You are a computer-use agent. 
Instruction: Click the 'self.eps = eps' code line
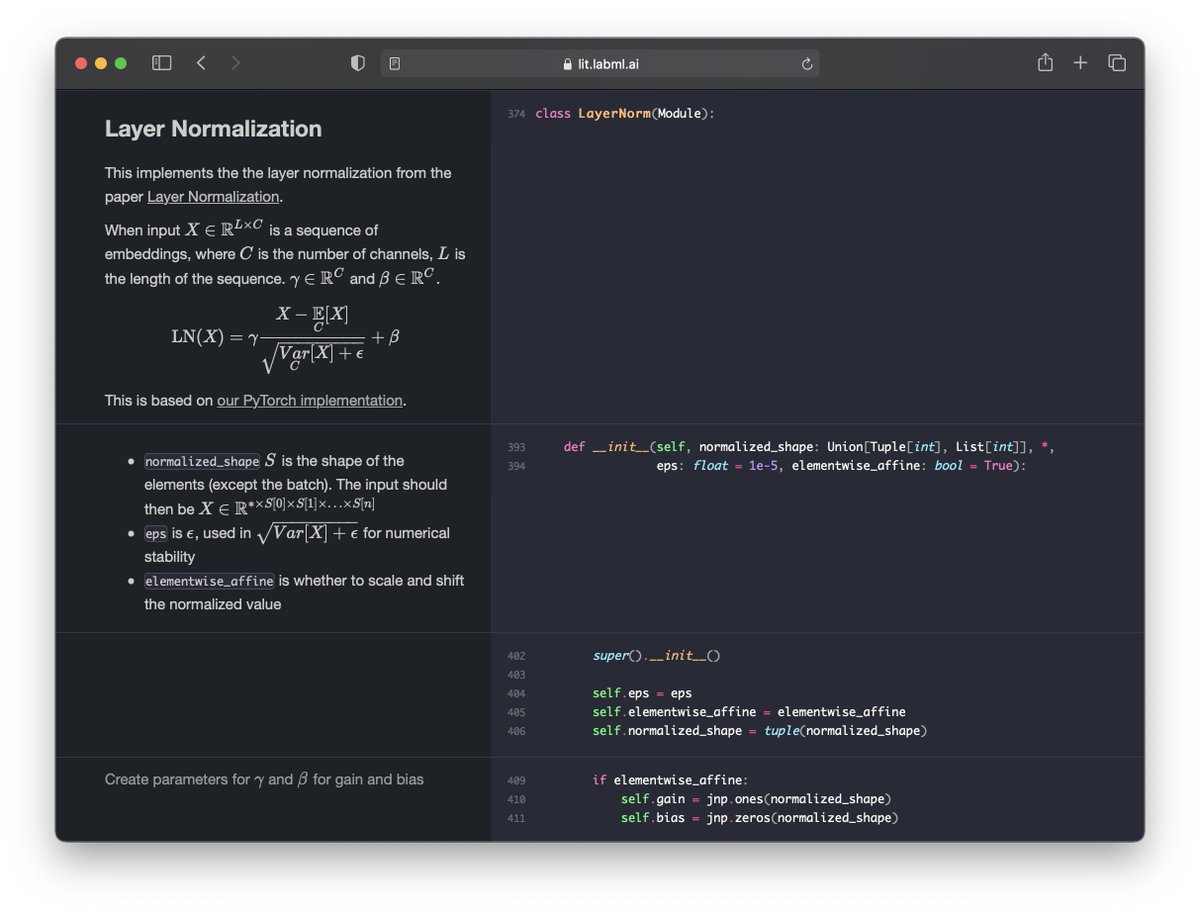pos(642,693)
